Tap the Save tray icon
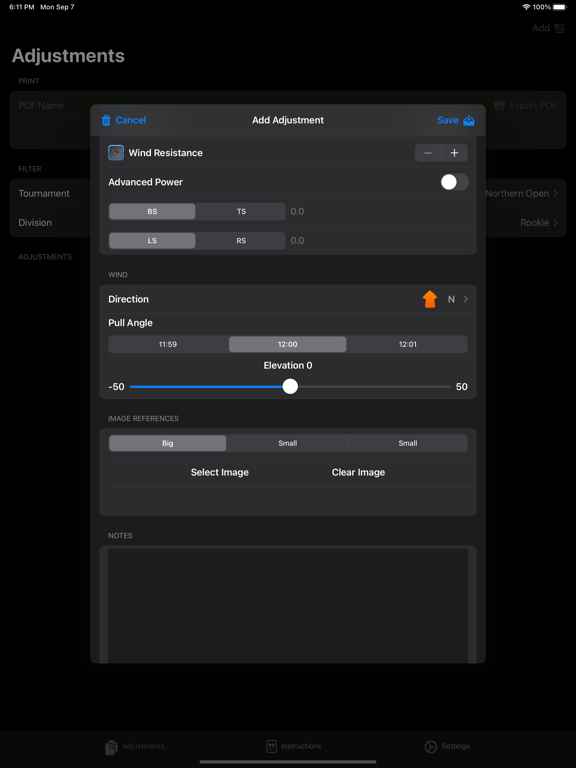 coord(469,120)
